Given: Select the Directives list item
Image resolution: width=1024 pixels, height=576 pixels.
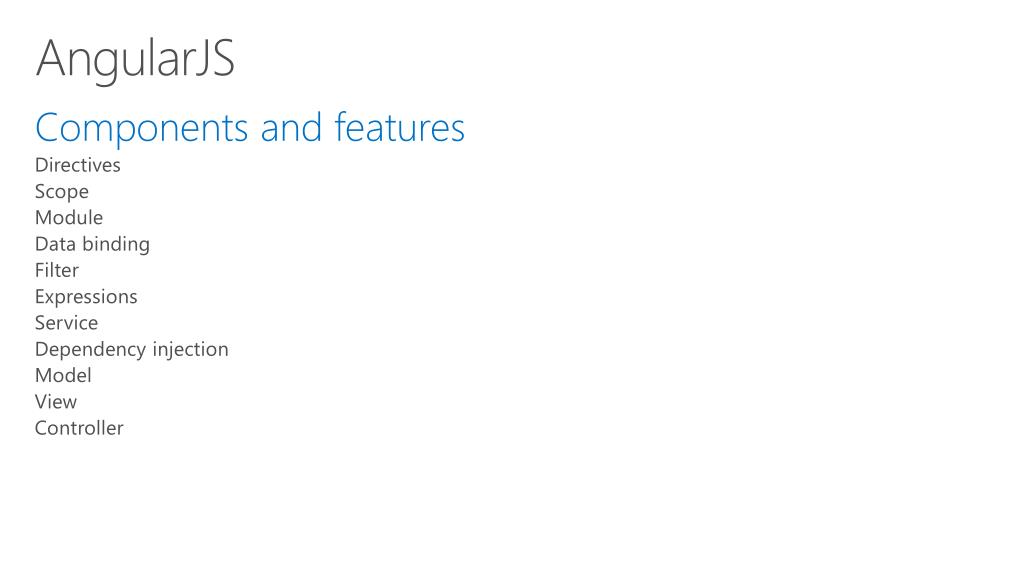Looking at the screenshot, I should [78, 165].
